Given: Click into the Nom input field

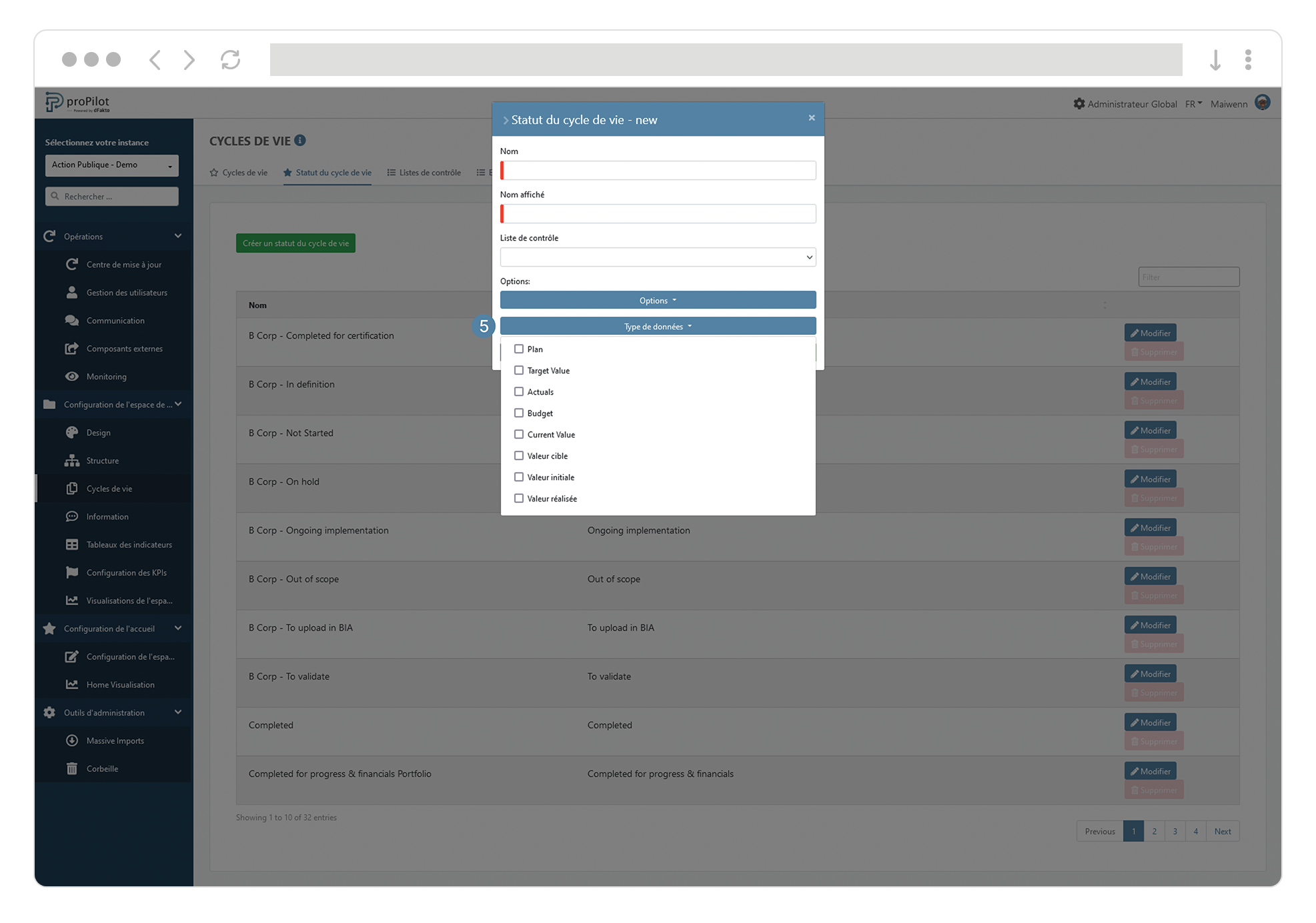Looking at the screenshot, I should pyautogui.click(x=659, y=171).
